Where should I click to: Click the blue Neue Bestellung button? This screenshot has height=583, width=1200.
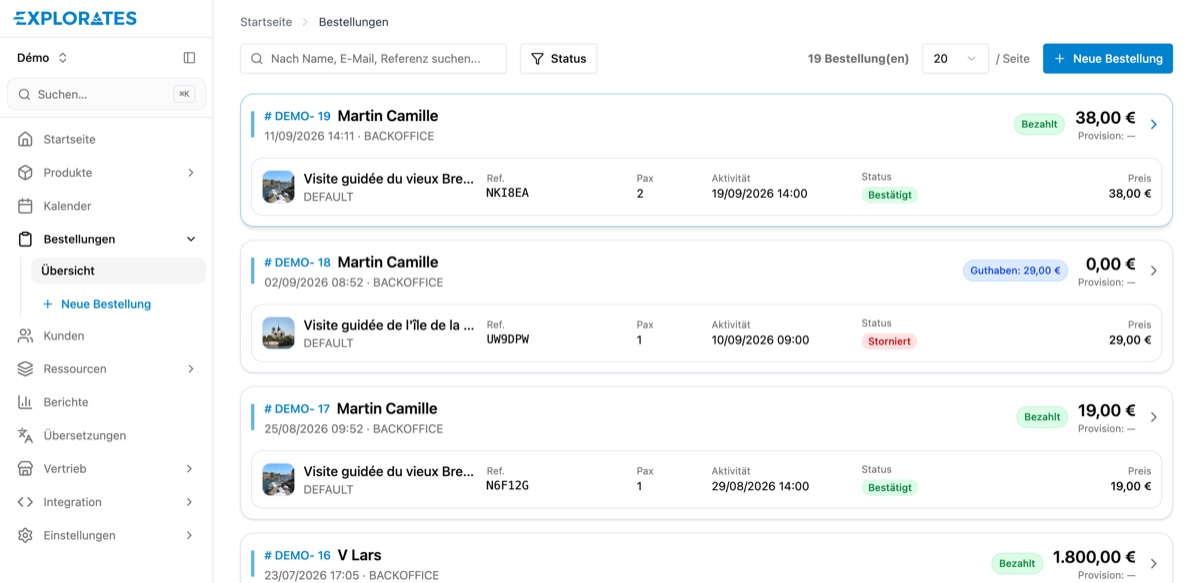pyautogui.click(x=1108, y=59)
